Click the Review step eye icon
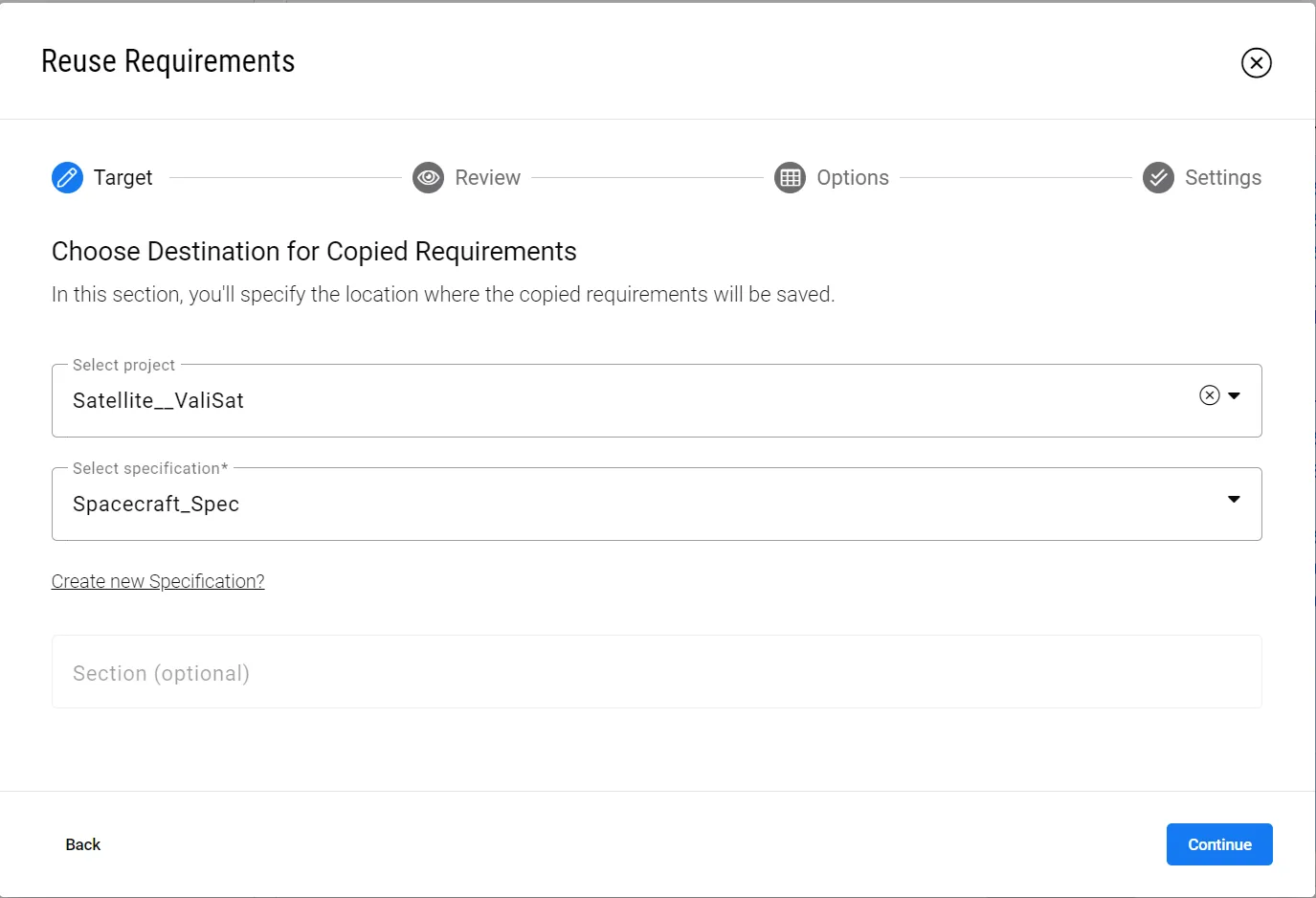1316x898 pixels. click(428, 177)
